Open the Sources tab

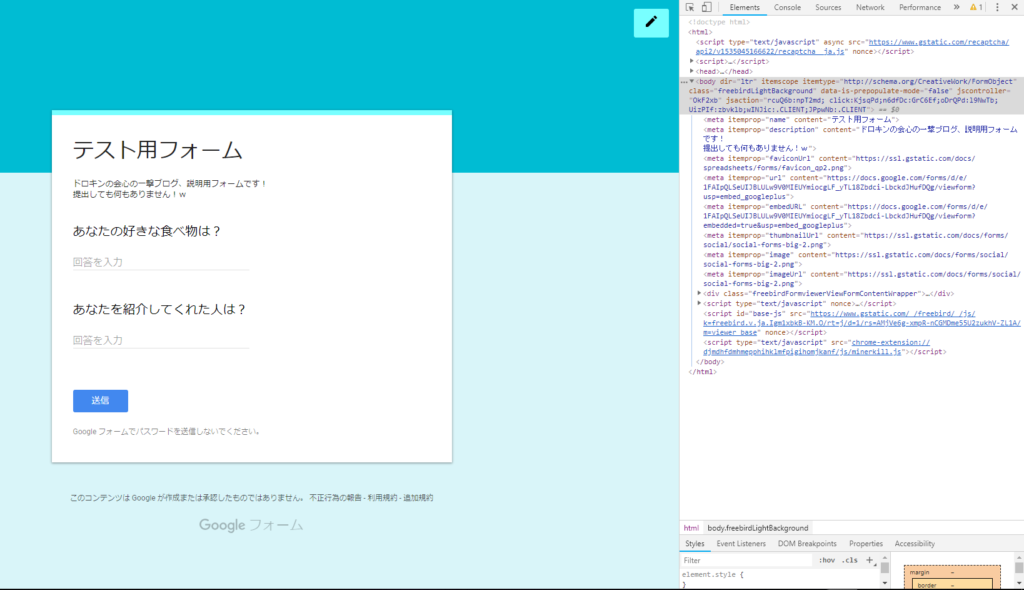pos(828,7)
